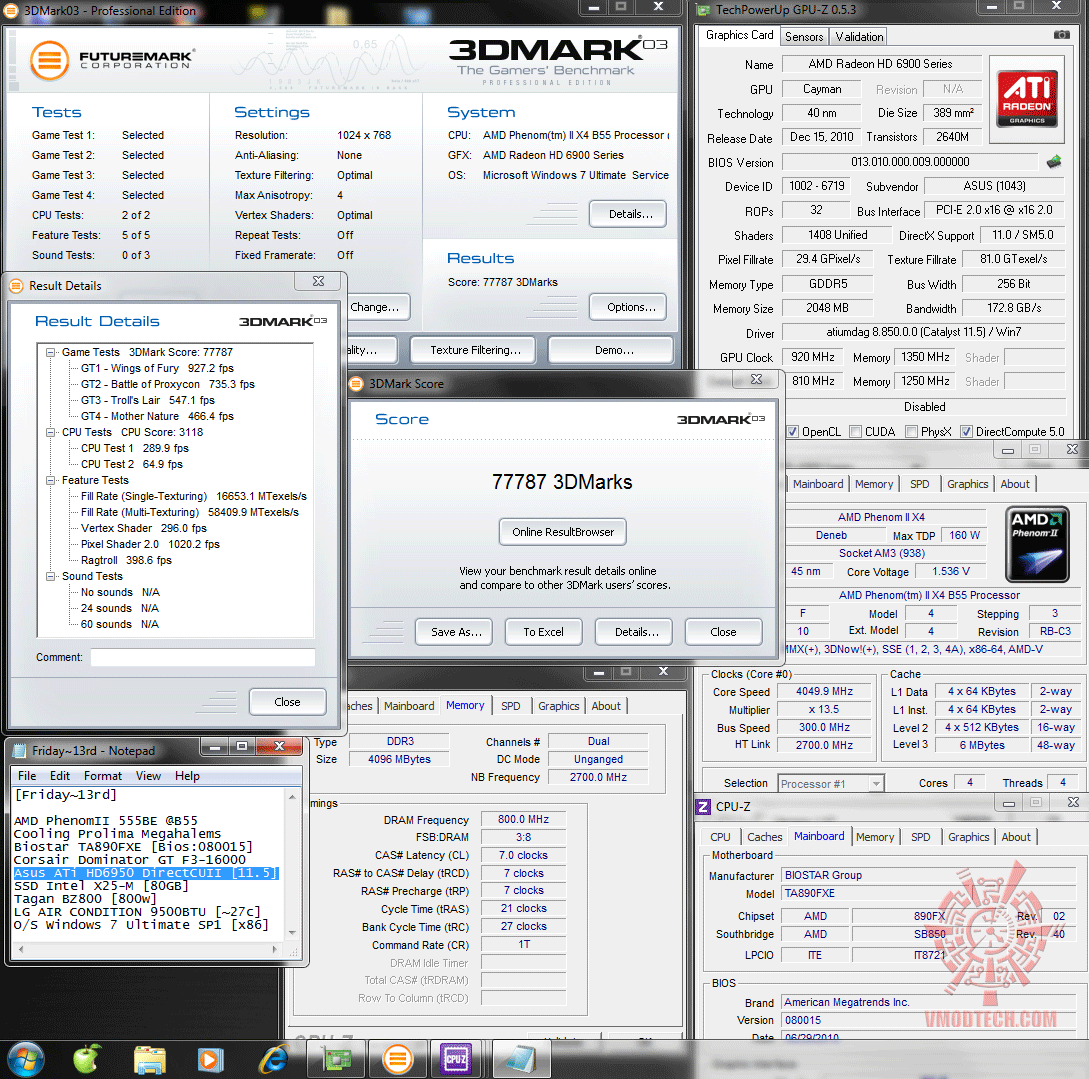Click Save As... in Score window
The height and width of the screenshot is (1079, 1089).
[455, 632]
